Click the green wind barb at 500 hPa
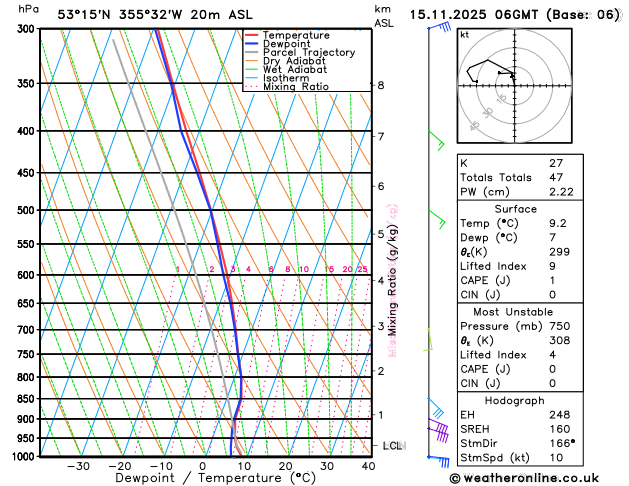This screenshot has width=629, height=486. coord(437,219)
